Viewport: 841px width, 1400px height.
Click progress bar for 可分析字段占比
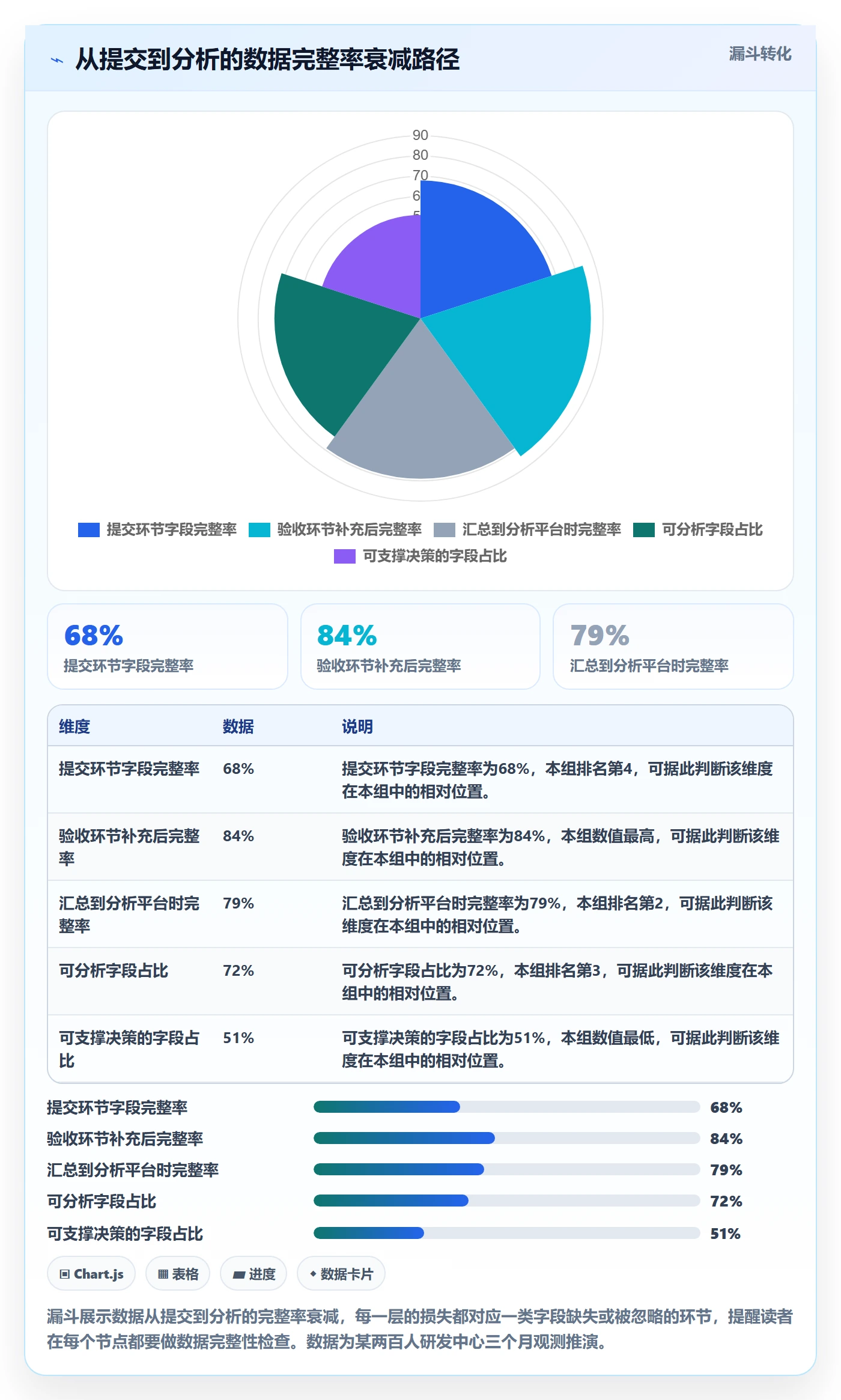point(506,1201)
